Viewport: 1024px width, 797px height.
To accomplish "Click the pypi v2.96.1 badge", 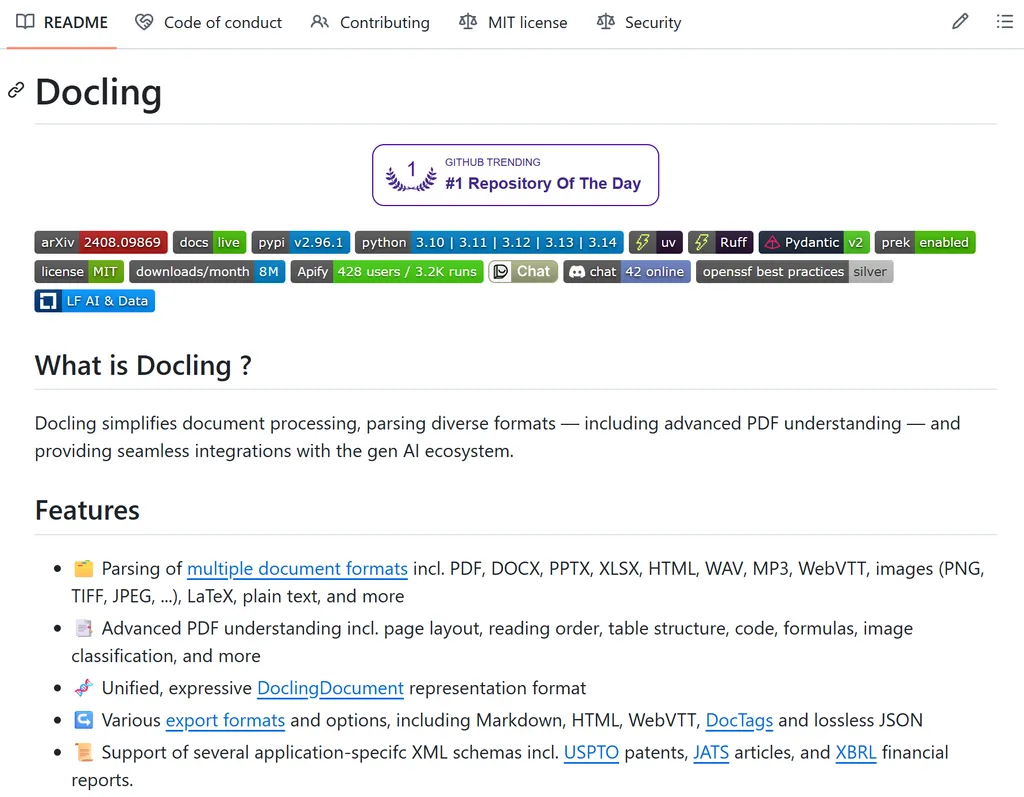I will pos(300,242).
